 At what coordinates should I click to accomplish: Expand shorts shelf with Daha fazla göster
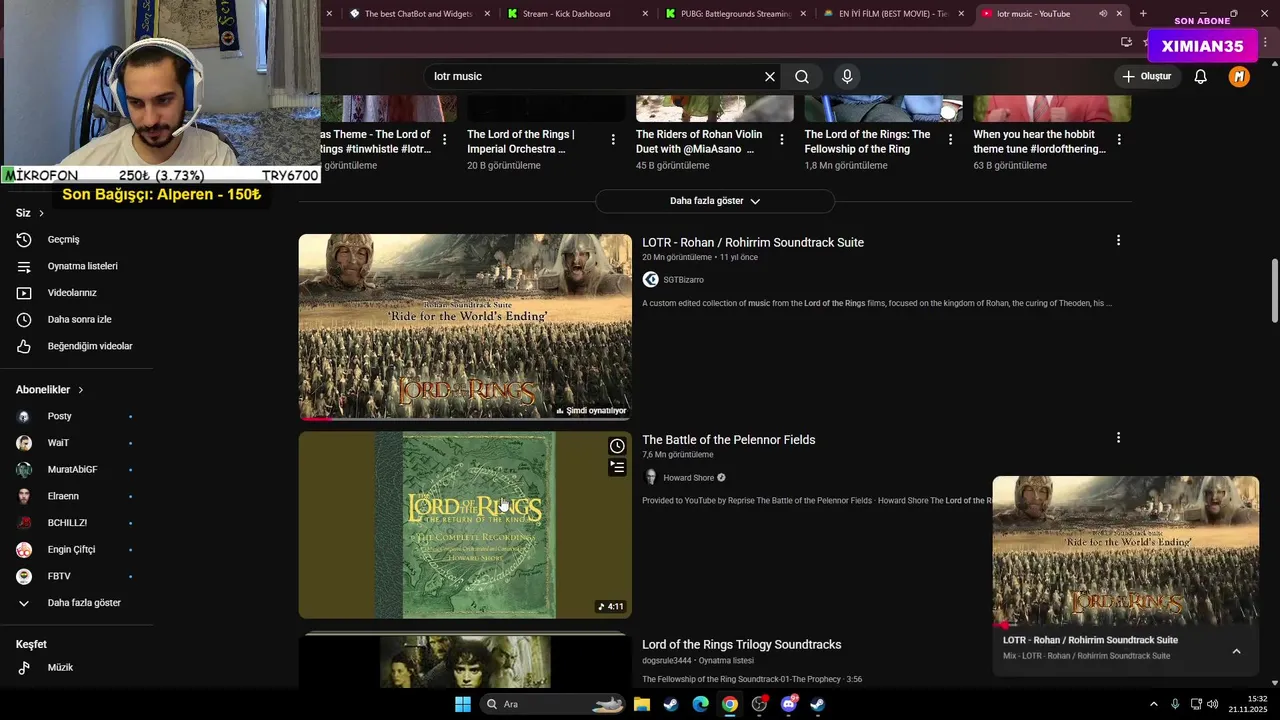[x=715, y=201]
